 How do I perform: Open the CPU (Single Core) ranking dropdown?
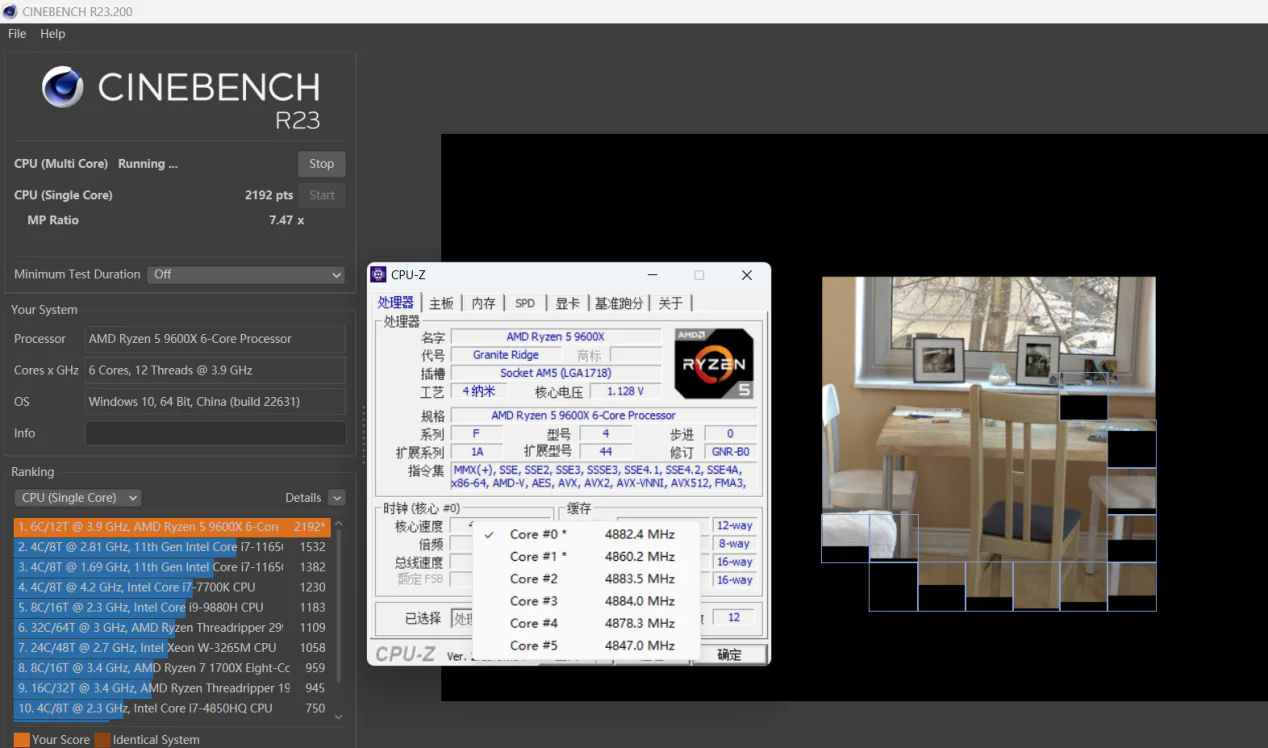click(x=78, y=498)
